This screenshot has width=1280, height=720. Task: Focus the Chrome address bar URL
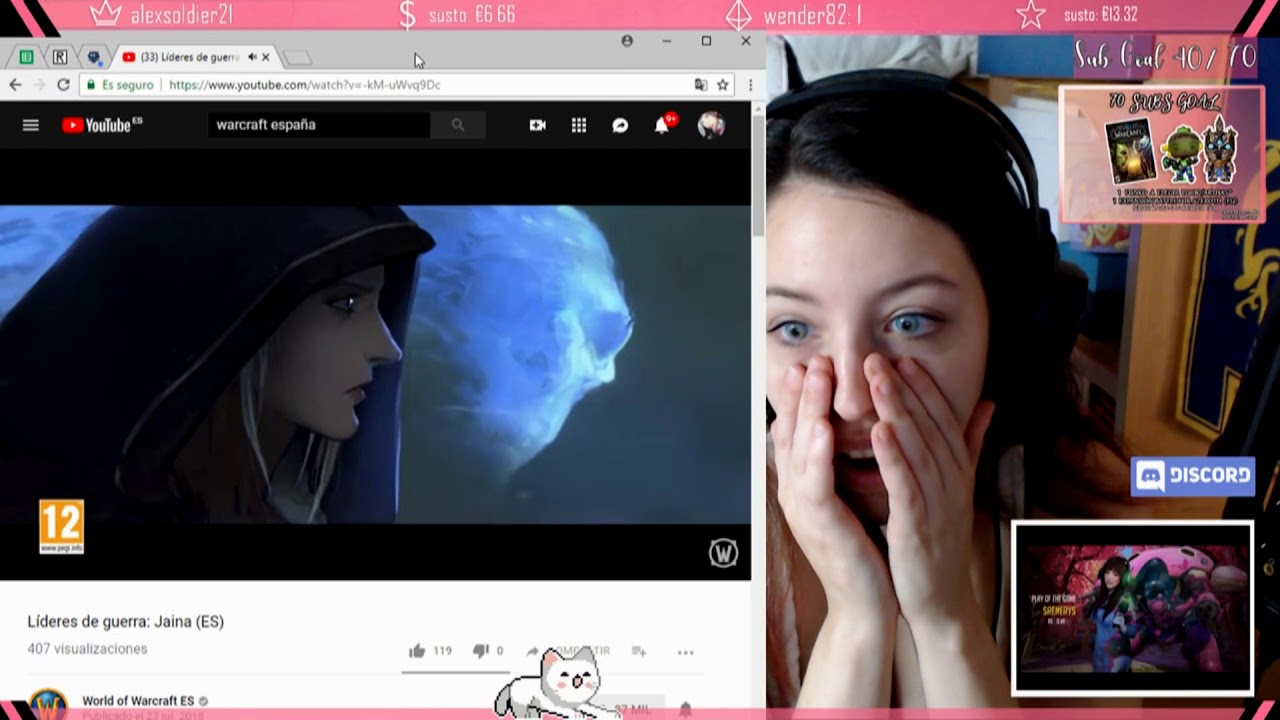pos(305,85)
